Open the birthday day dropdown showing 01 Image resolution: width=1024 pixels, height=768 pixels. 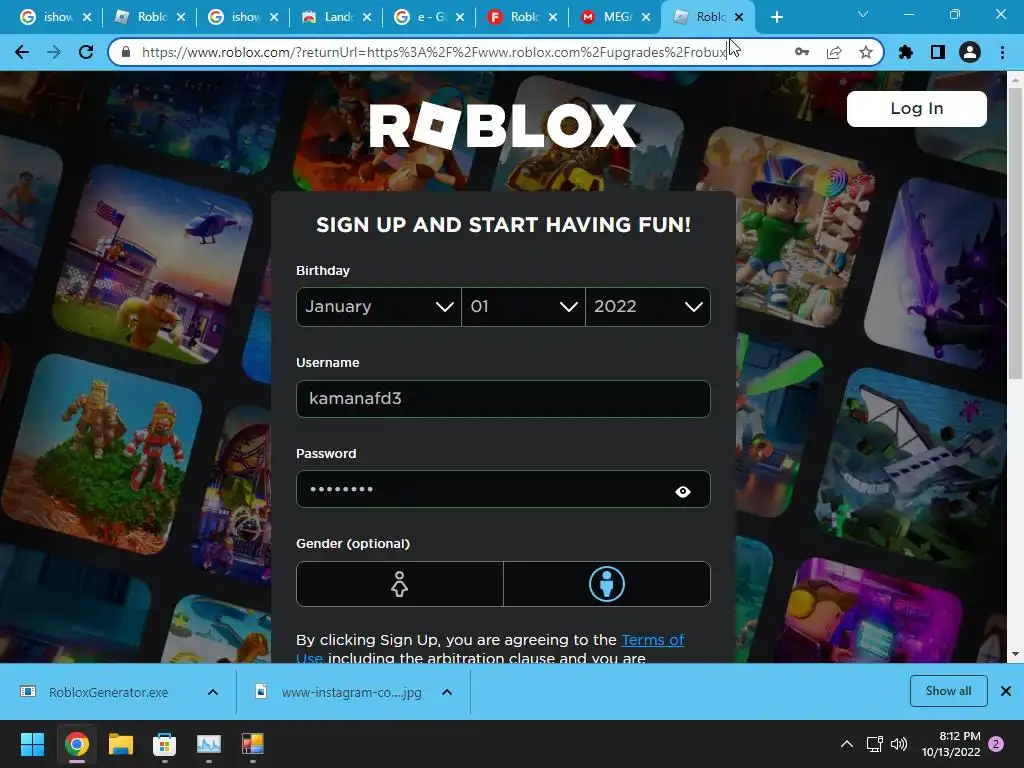point(523,307)
